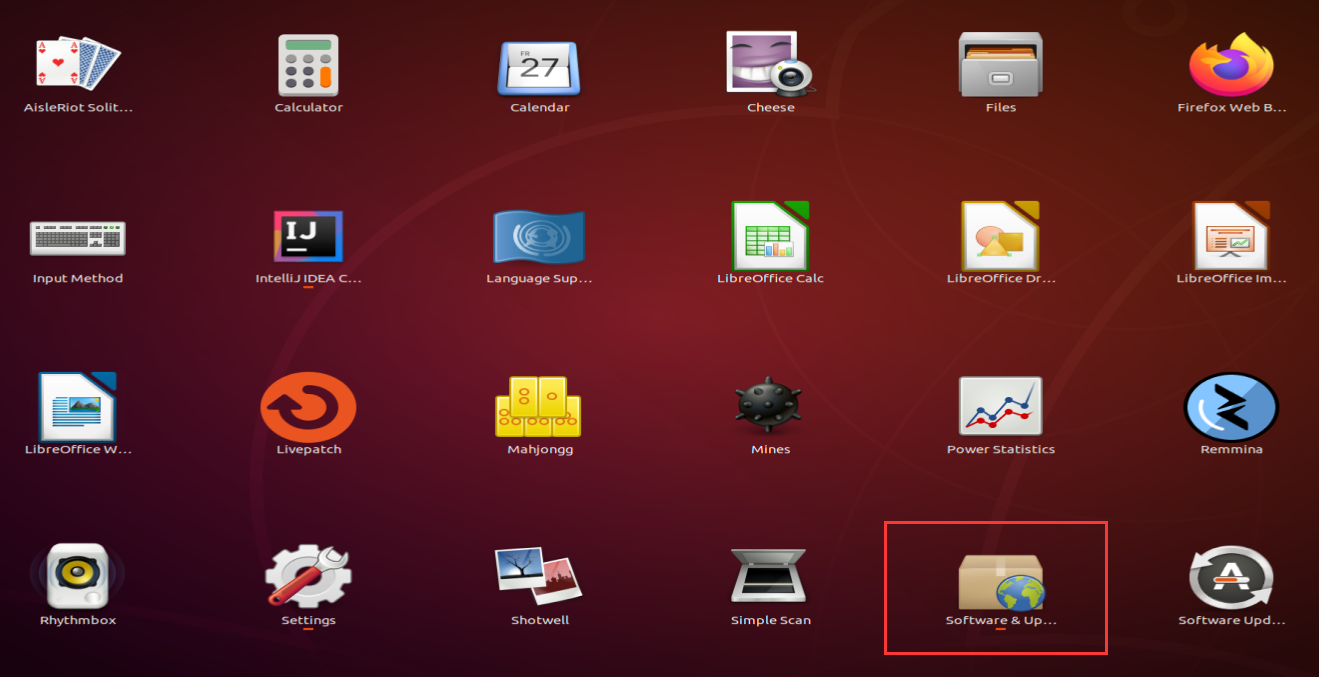Launch Power Statistics
1319x677 pixels.
coord(1000,406)
